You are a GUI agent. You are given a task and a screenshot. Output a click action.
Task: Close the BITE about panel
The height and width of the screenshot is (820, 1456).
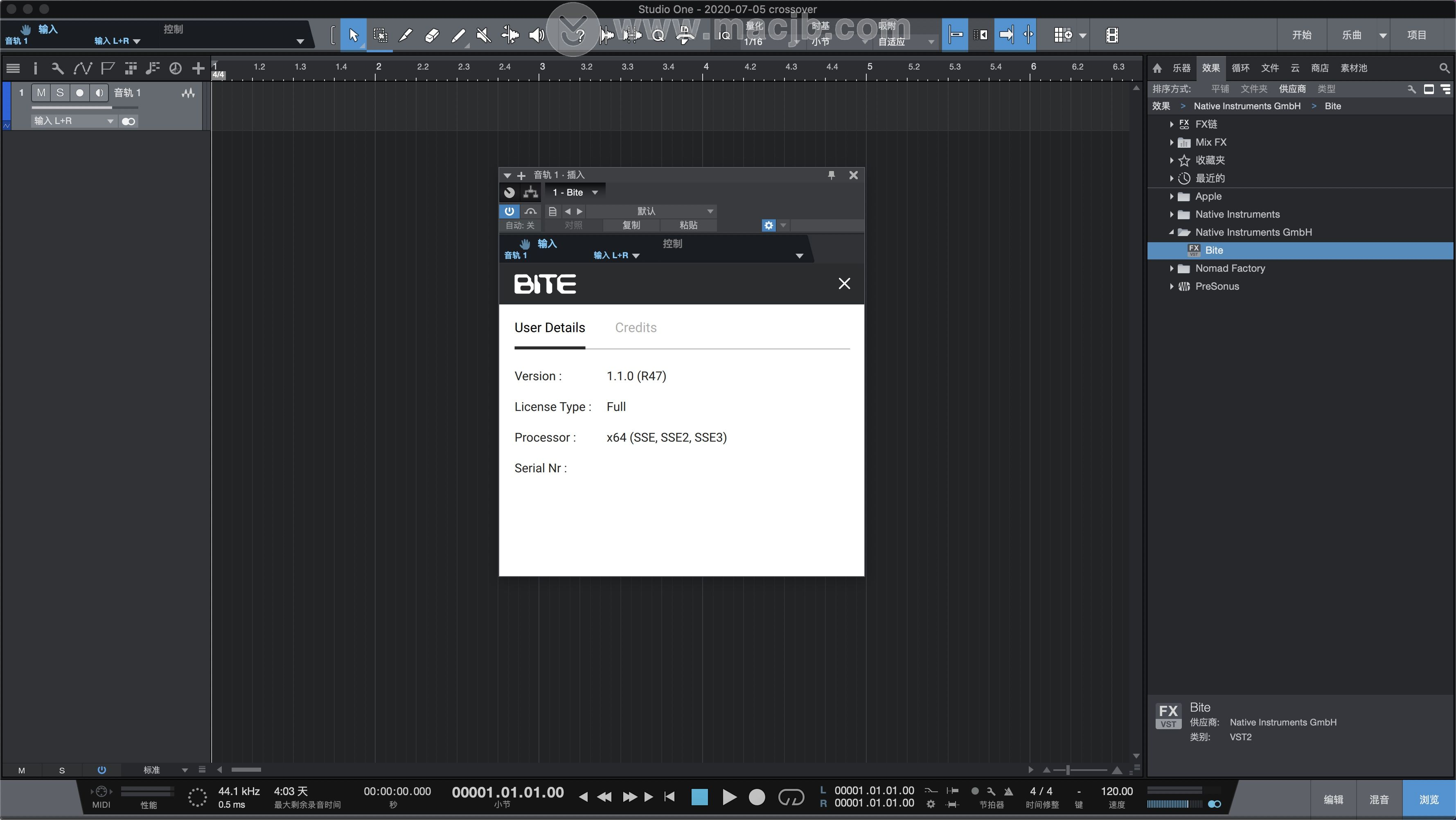click(845, 283)
